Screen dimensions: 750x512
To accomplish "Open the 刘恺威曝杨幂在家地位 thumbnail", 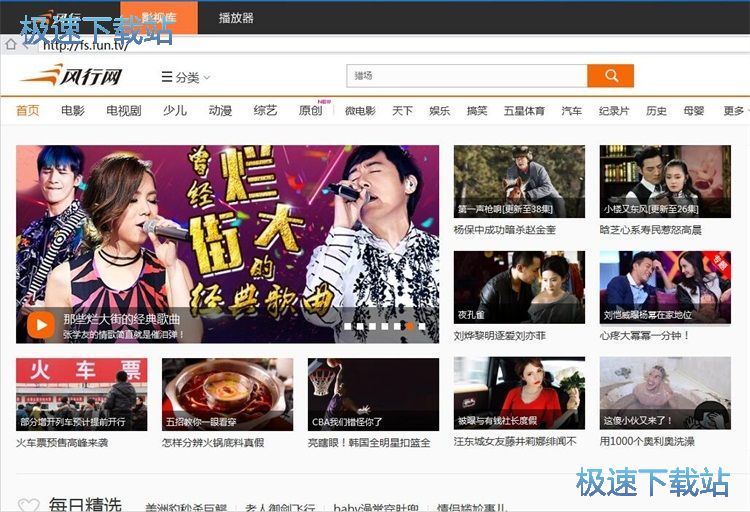I will 665,287.
